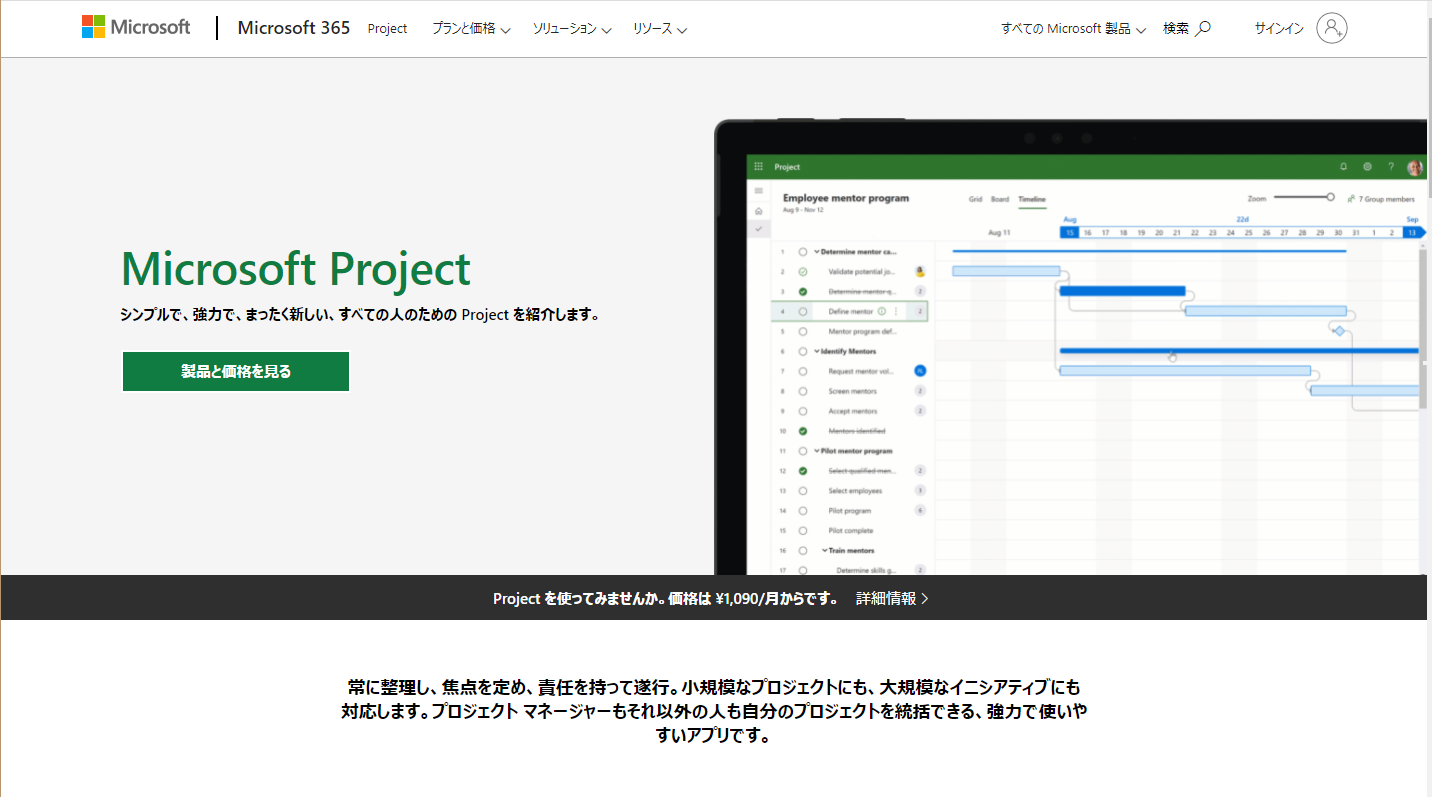Click the app launcher waffle icon
Image resolution: width=1432 pixels, height=797 pixels.
click(x=759, y=167)
